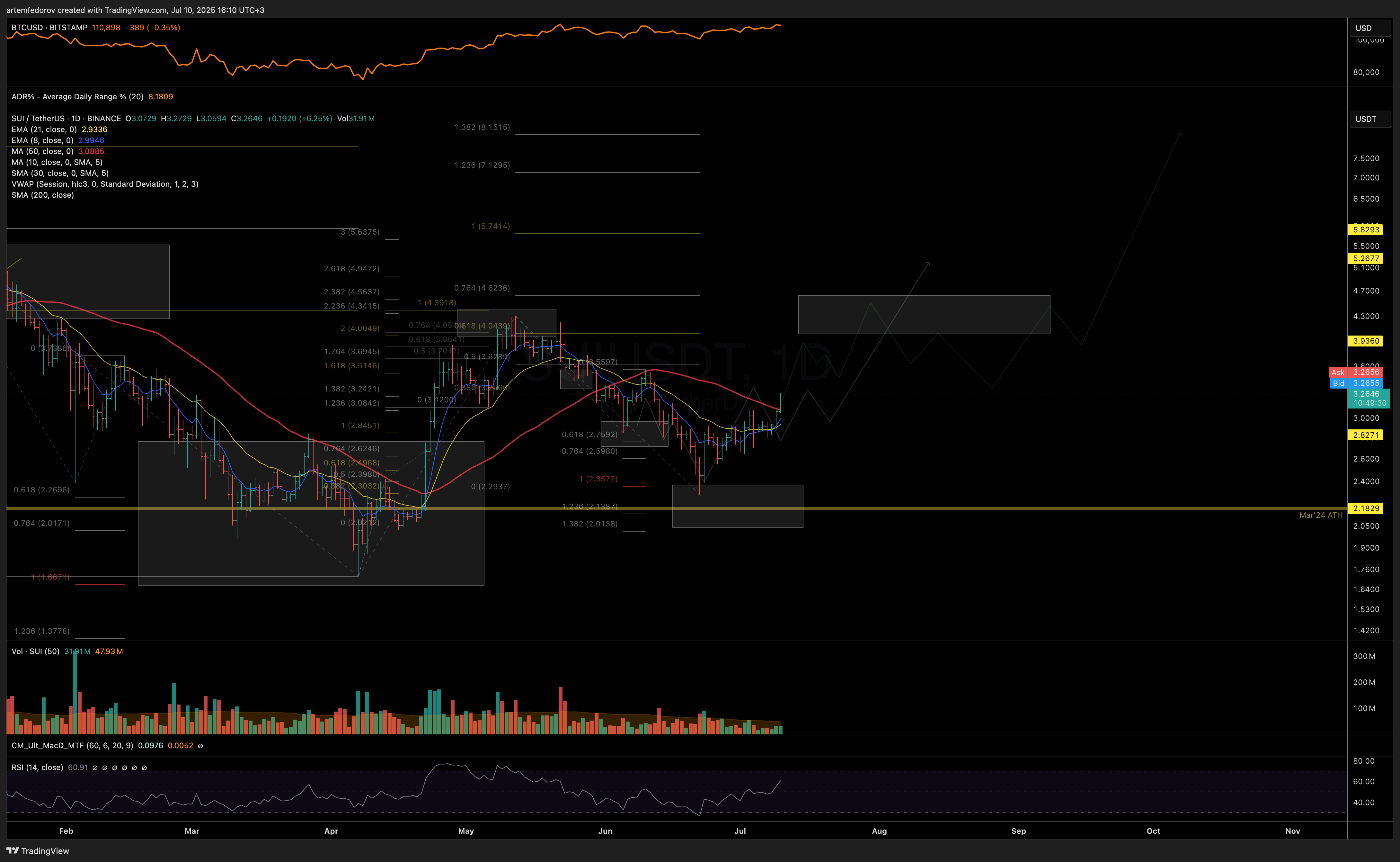Select the SMA (30, close, 0, SMA, 5) legend
This screenshot has height=862, width=1400.
coord(60,173)
